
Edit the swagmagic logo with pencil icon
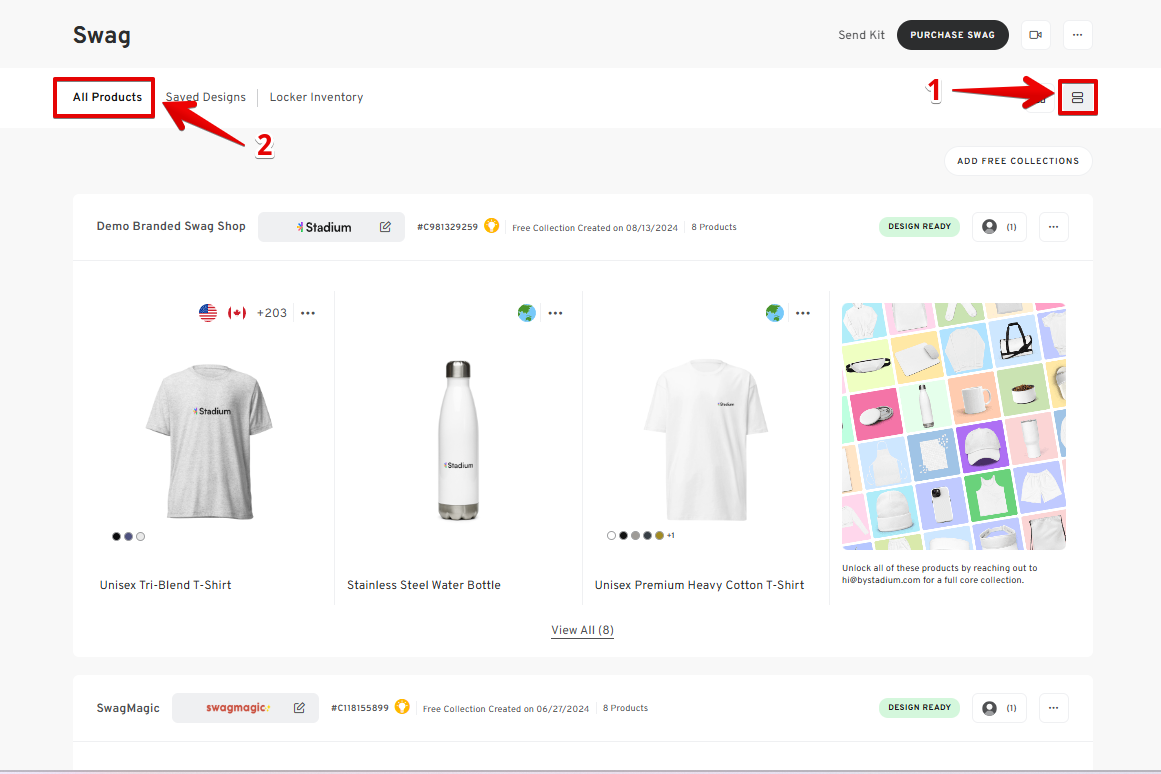click(299, 708)
